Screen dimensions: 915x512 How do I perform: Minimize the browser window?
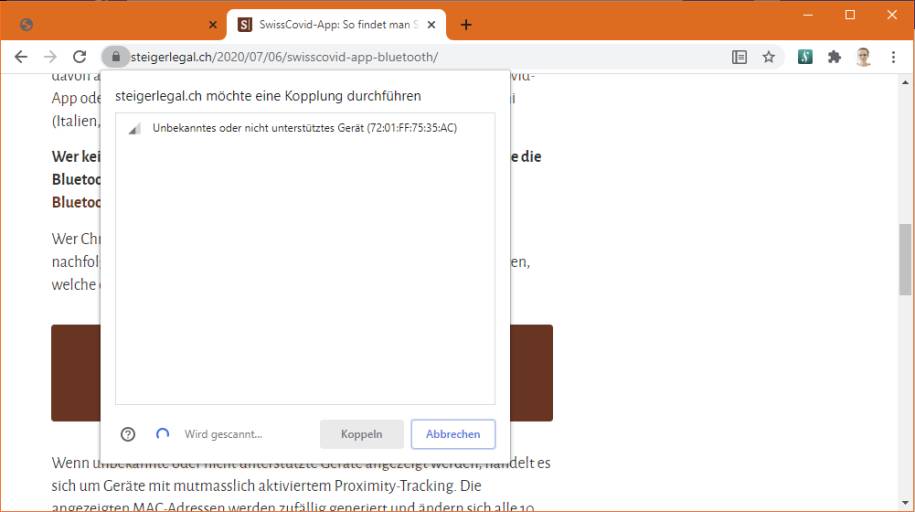(808, 15)
